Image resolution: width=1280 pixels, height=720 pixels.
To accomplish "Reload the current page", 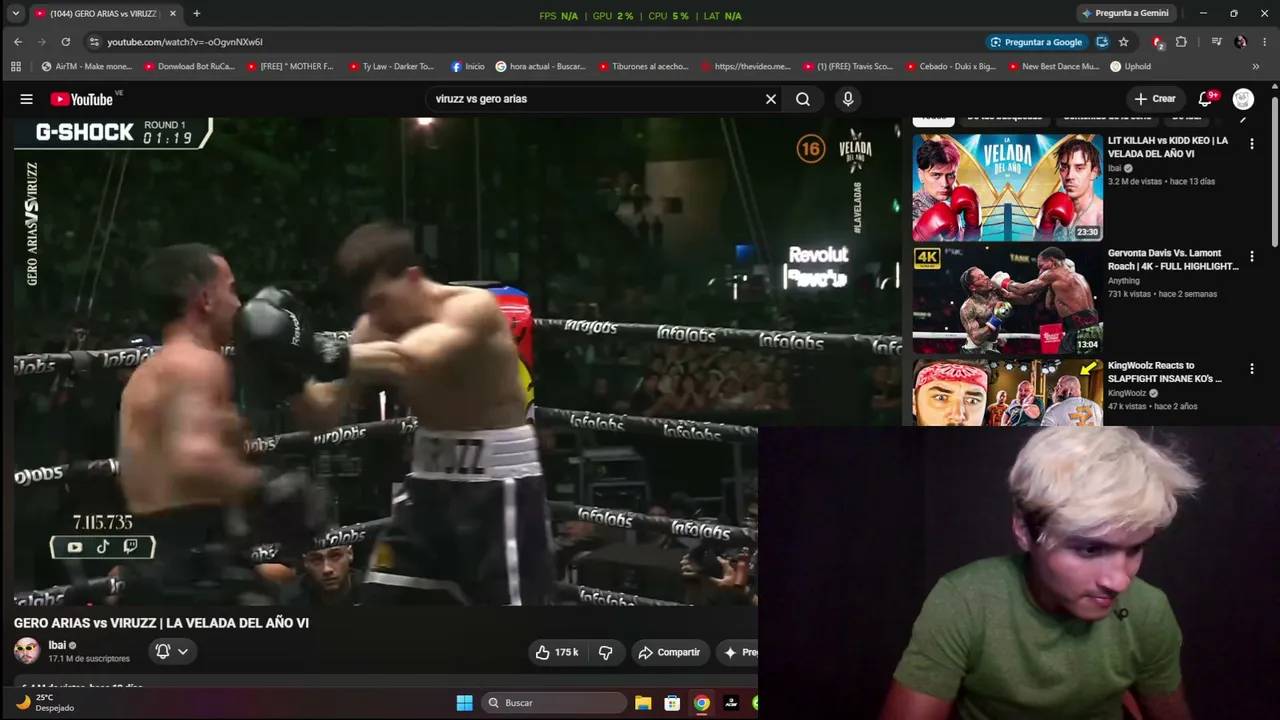I will click(x=66, y=42).
